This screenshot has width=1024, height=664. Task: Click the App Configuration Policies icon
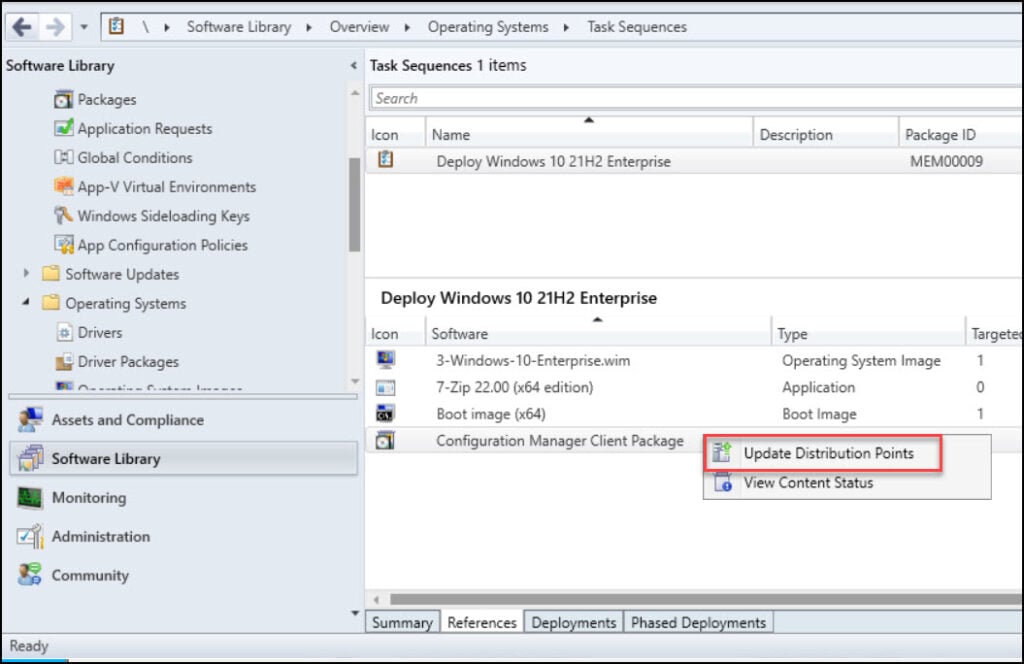(x=63, y=245)
